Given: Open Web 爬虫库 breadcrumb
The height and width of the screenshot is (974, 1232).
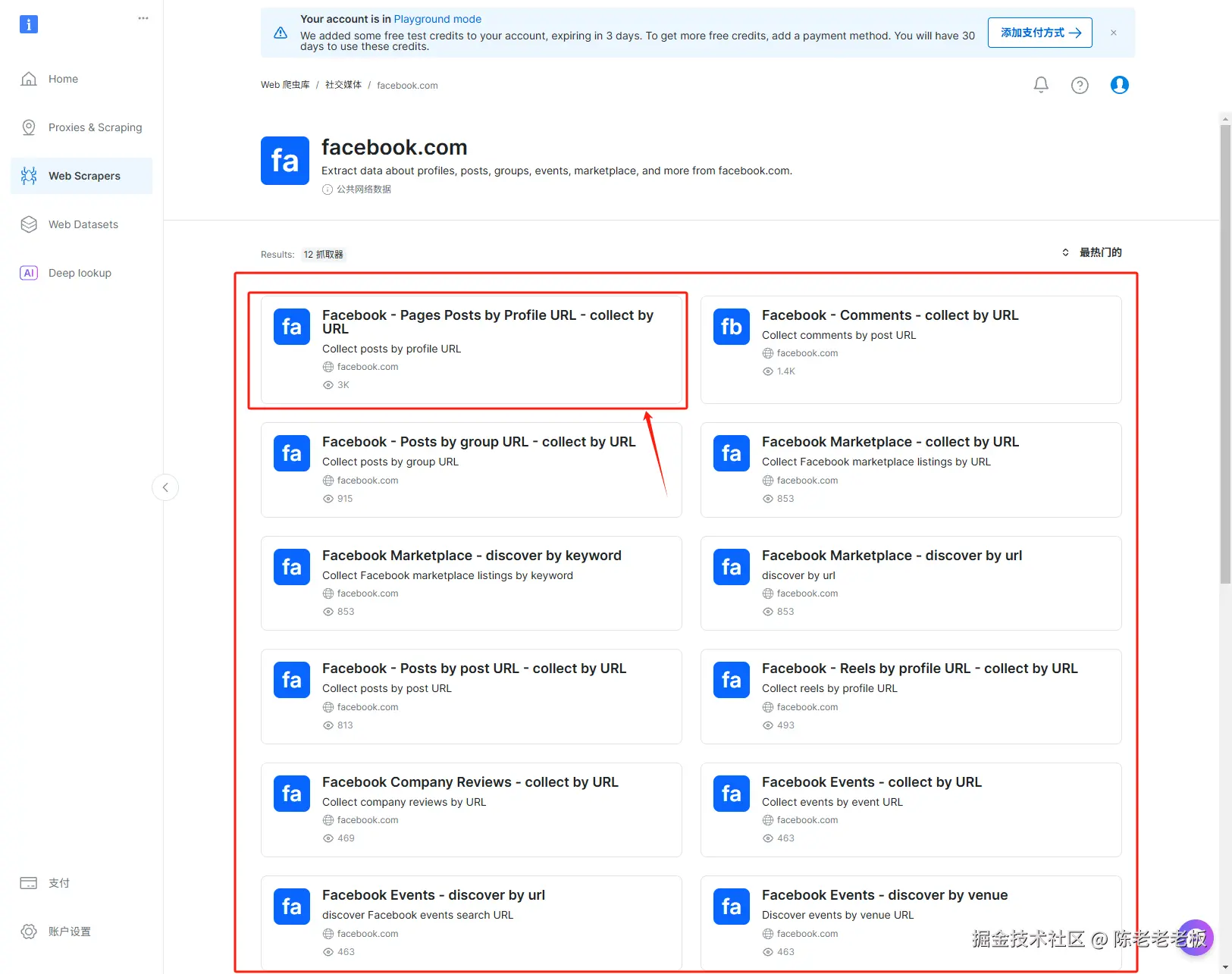Looking at the screenshot, I should [x=285, y=85].
